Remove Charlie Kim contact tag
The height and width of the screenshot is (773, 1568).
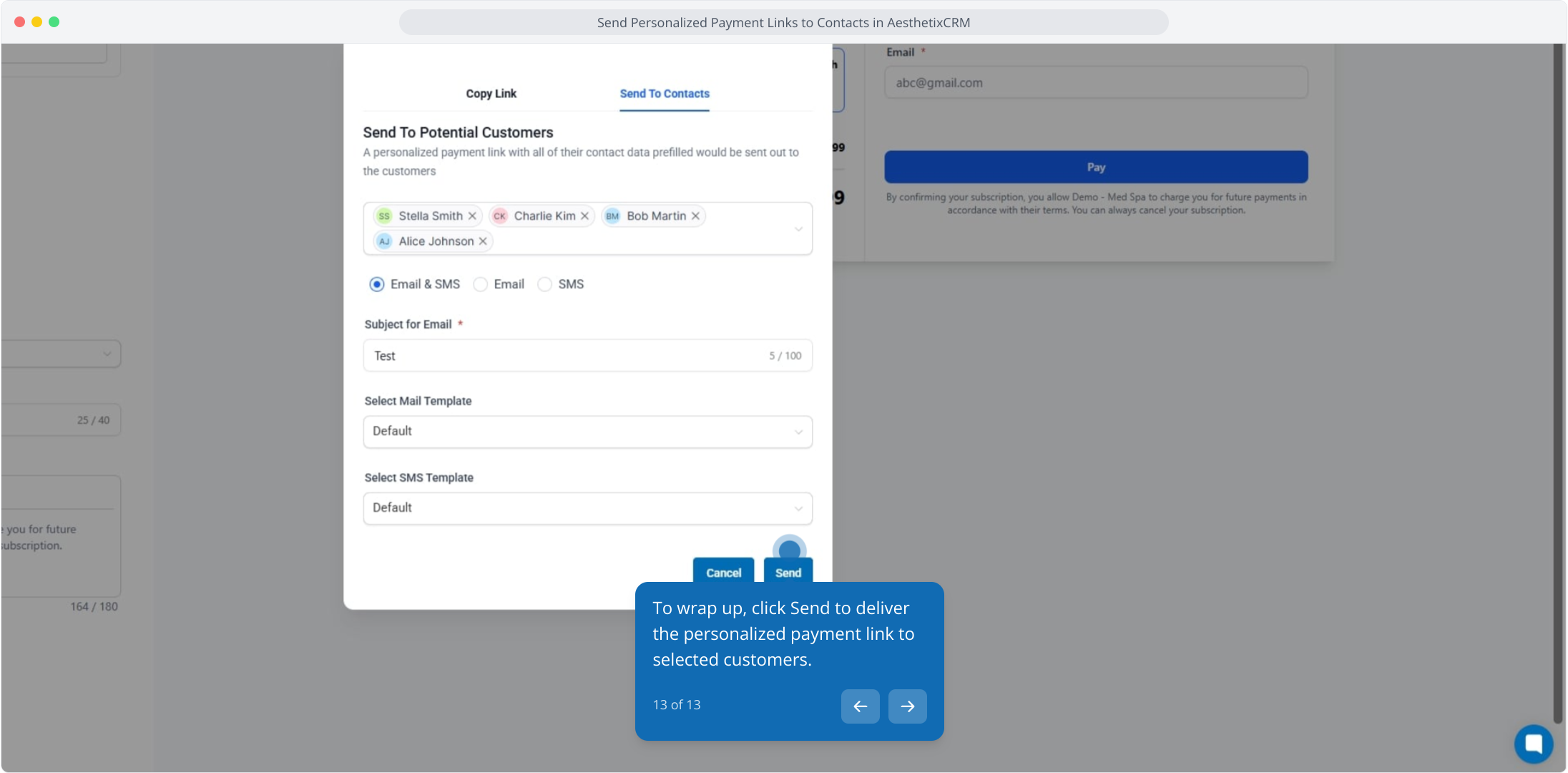click(584, 216)
